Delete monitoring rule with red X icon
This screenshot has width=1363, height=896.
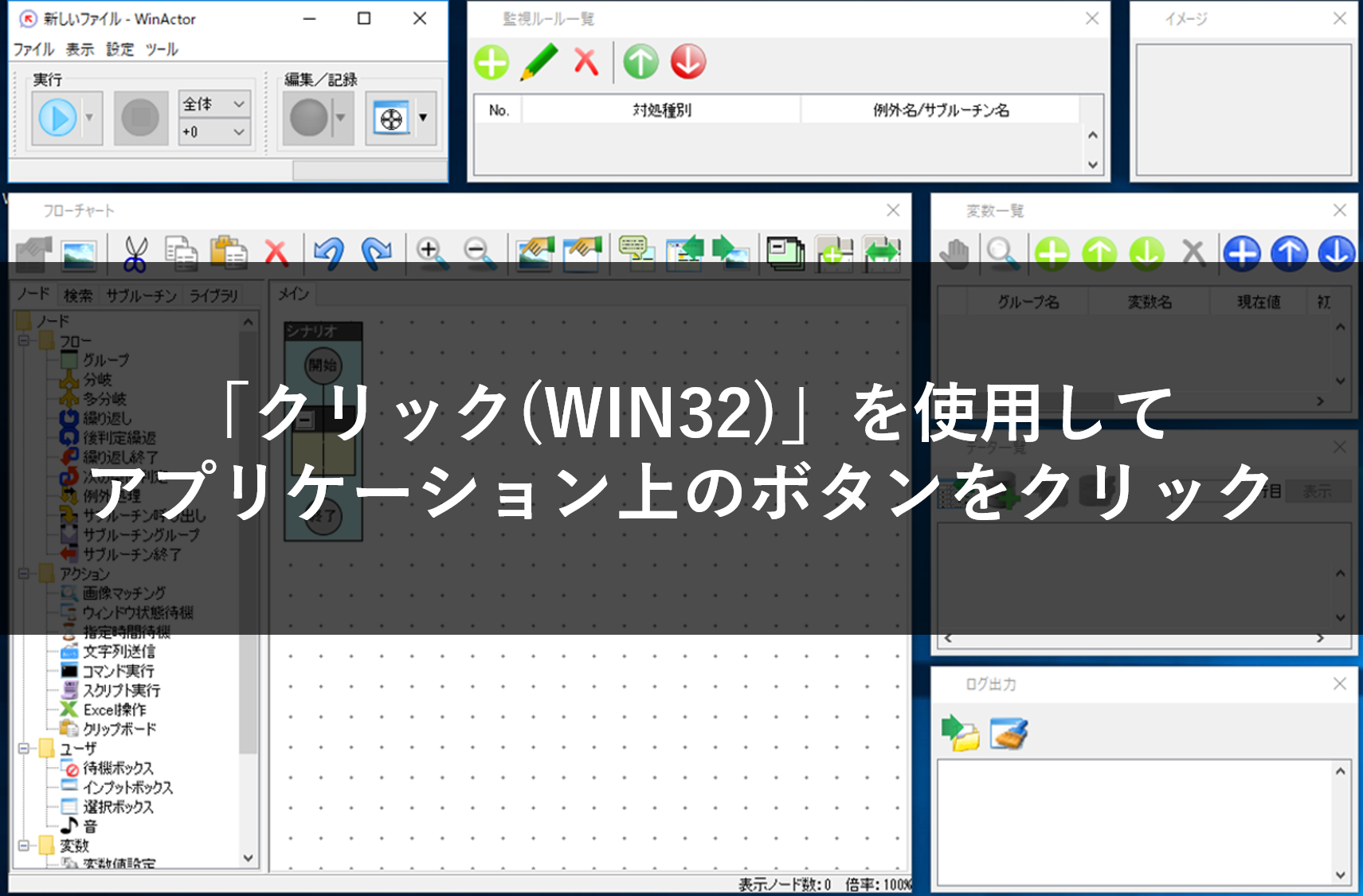coord(586,62)
